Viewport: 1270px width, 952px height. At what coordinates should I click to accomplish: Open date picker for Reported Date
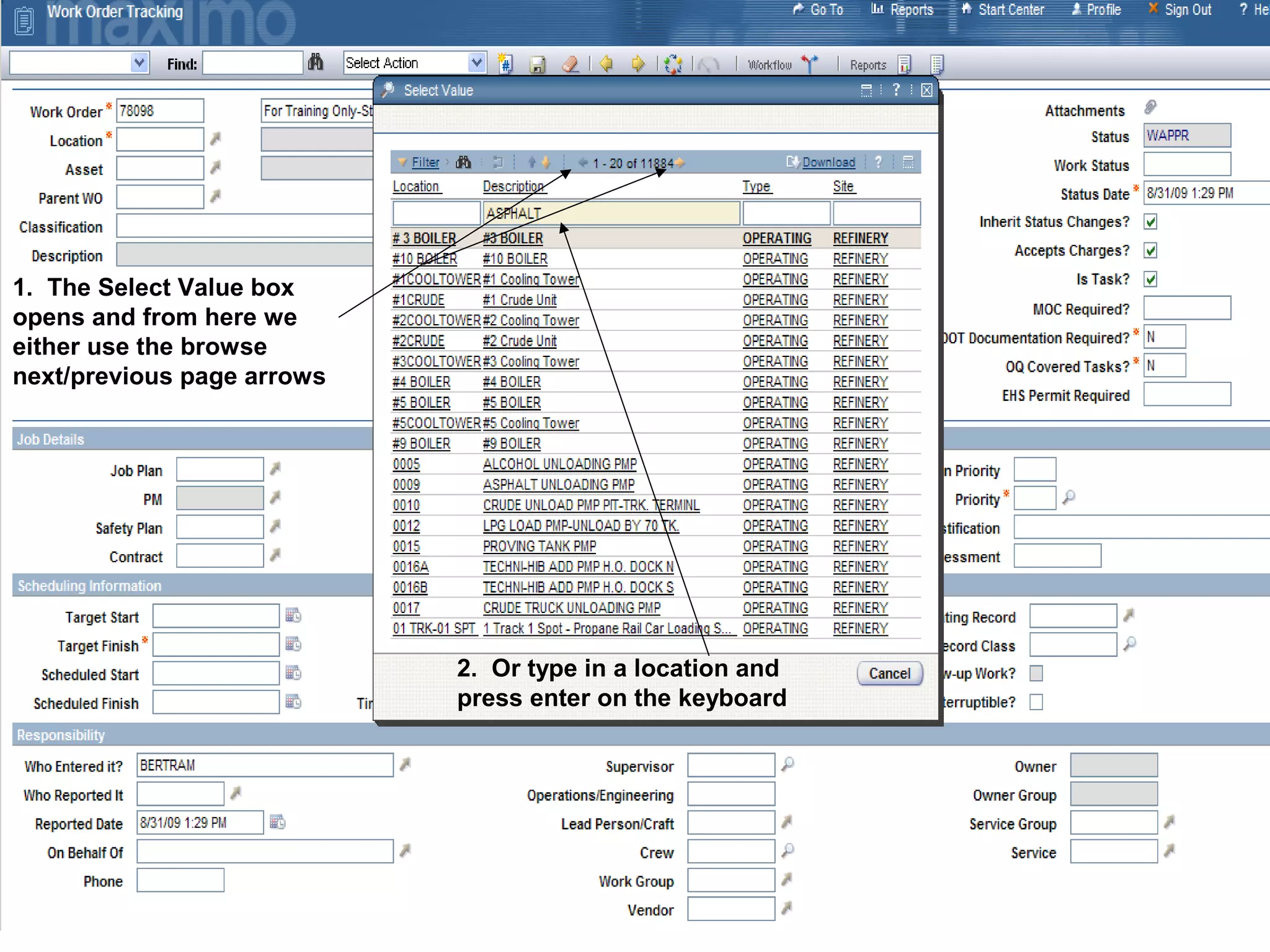click(277, 822)
